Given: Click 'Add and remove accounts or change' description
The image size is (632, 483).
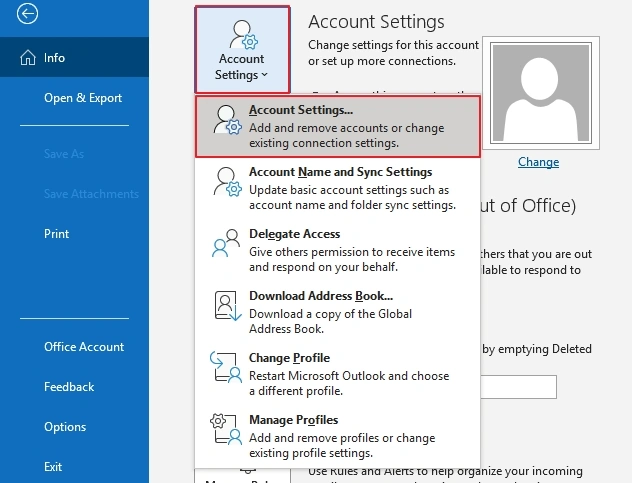Looking at the screenshot, I should click(347, 128).
